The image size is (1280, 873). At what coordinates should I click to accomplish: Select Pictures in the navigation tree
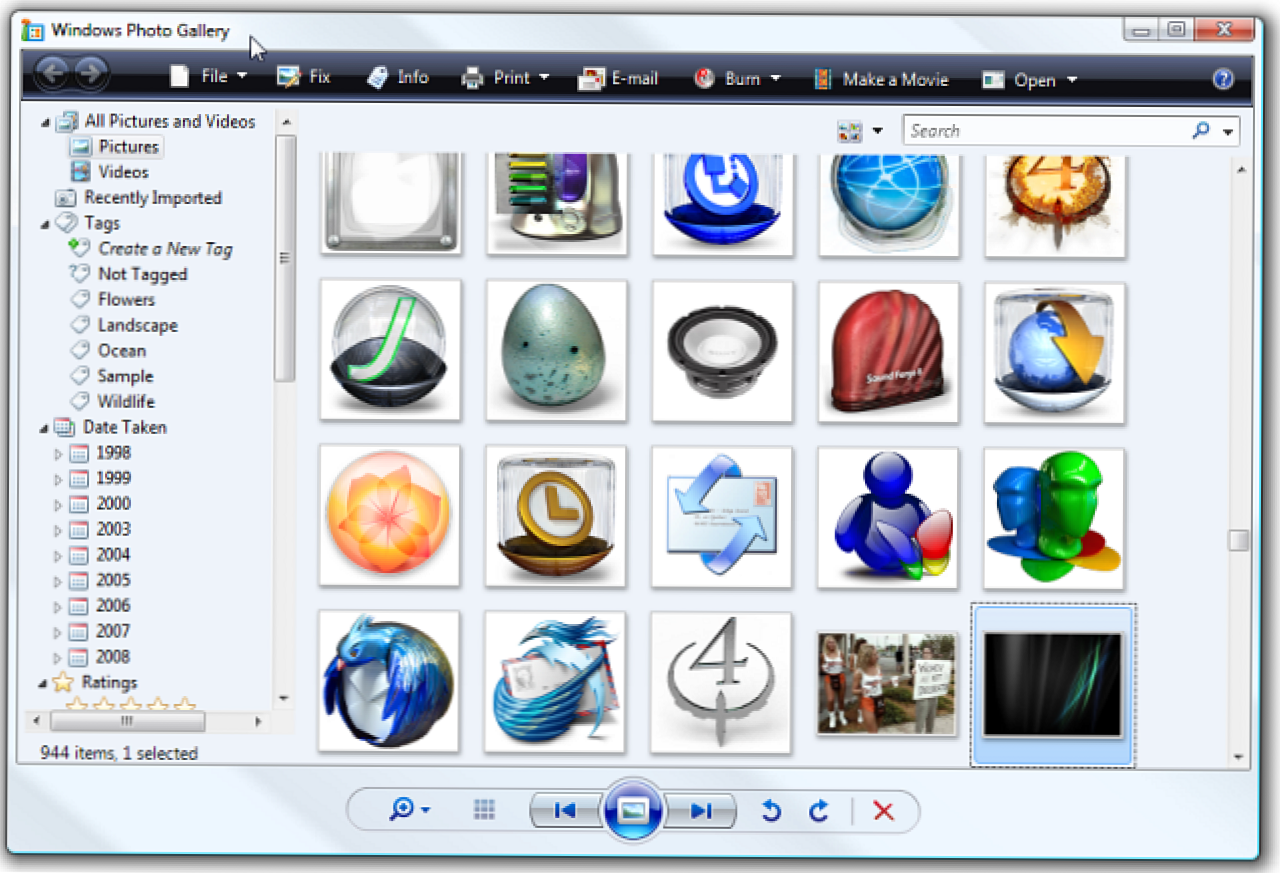click(116, 147)
